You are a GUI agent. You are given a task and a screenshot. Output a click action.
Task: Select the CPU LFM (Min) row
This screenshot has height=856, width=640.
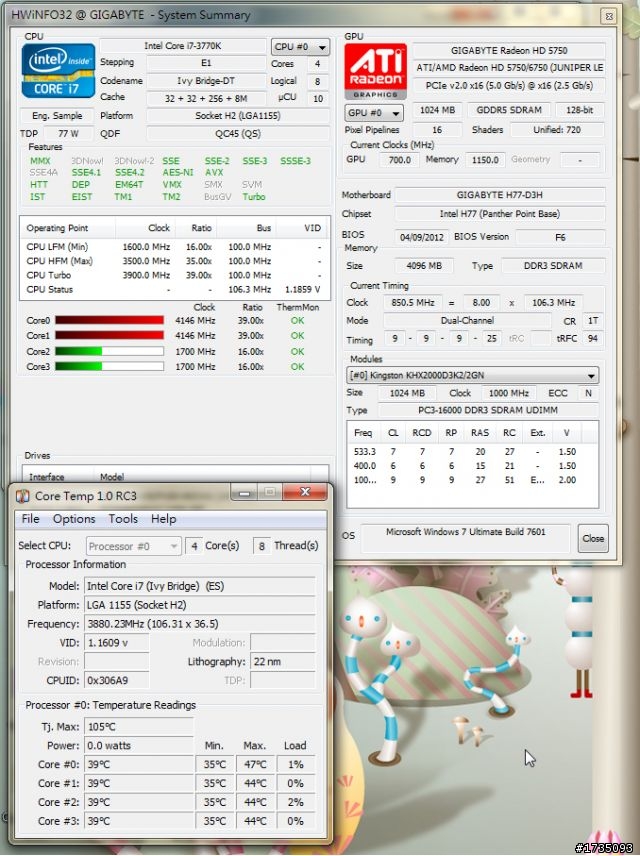tap(174, 247)
